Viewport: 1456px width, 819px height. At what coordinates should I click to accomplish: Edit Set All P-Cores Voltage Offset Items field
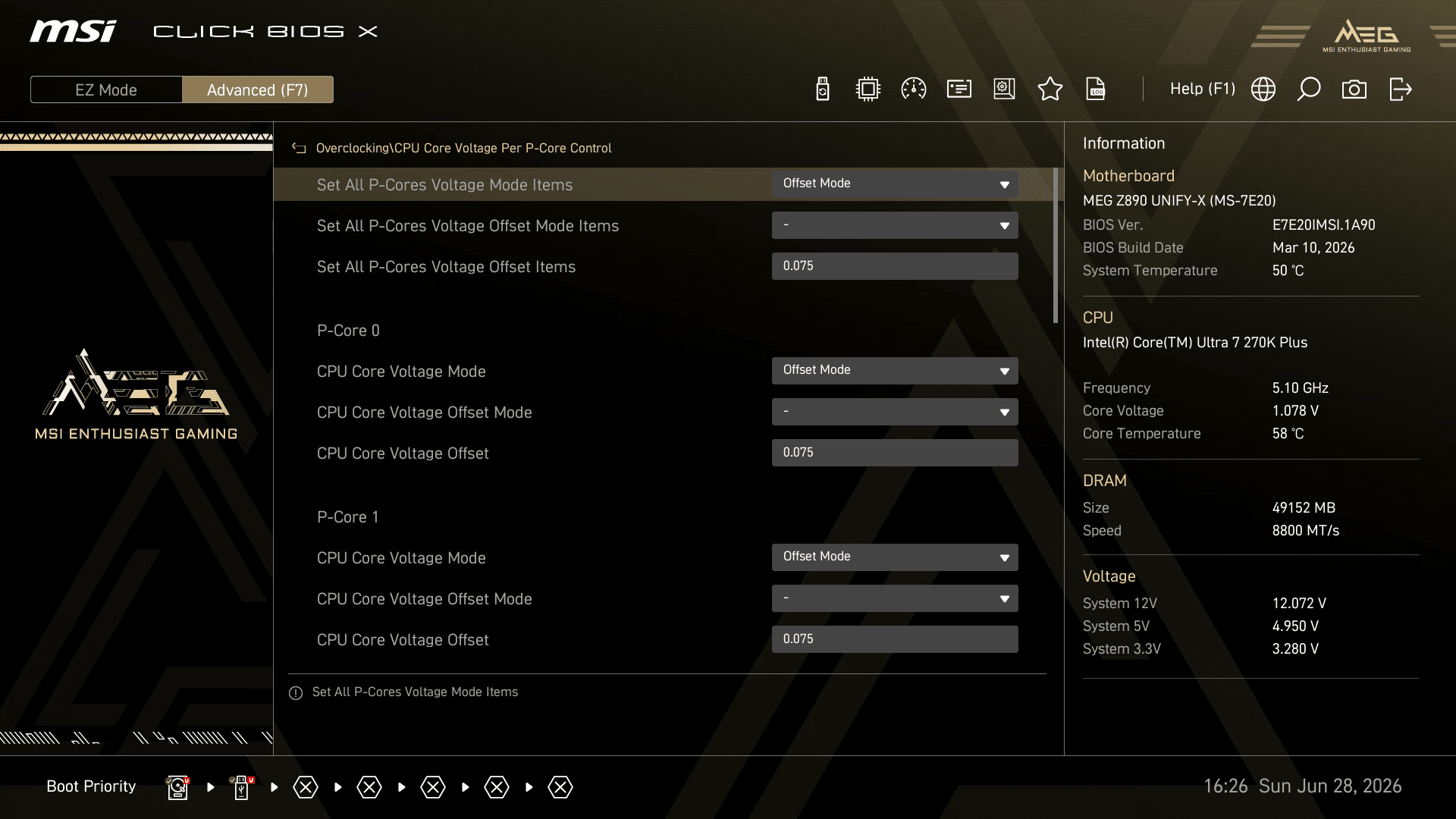click(x=895, y=266)
